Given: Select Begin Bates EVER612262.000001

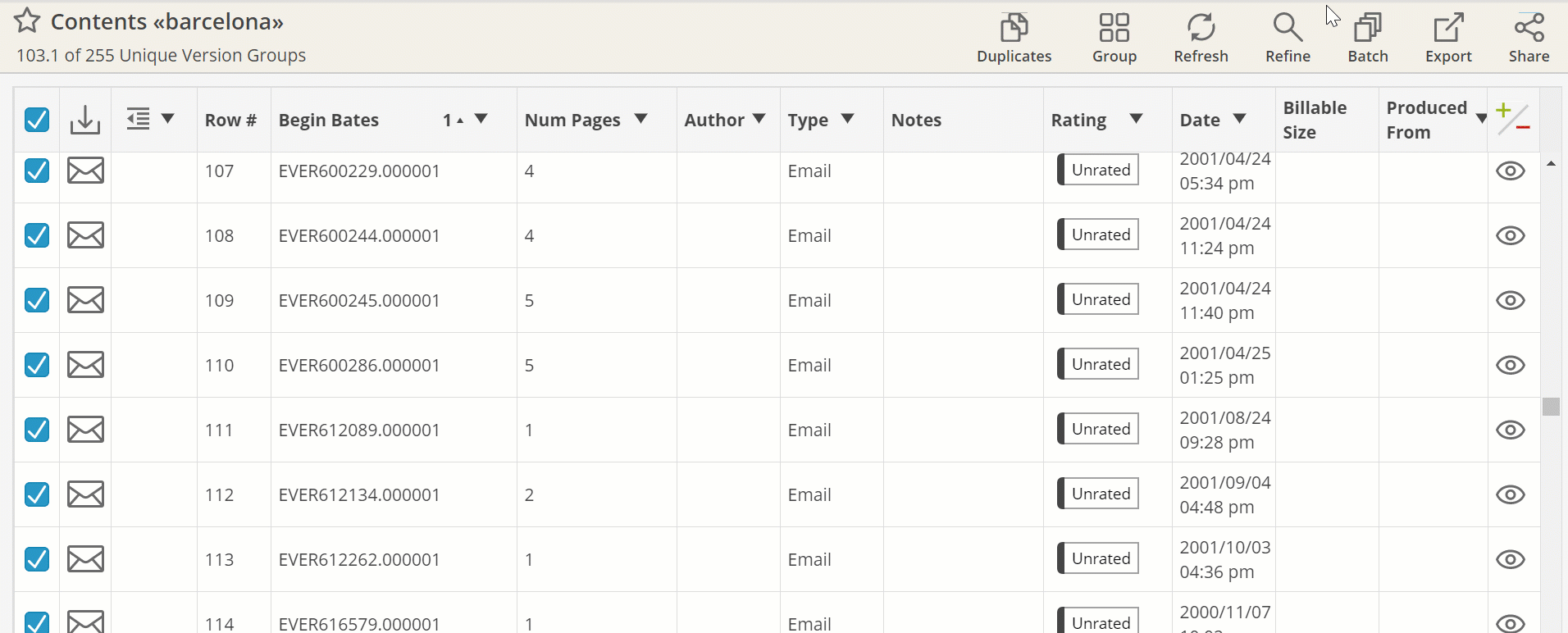Looking at the screenshot, I should pos(359,559).
